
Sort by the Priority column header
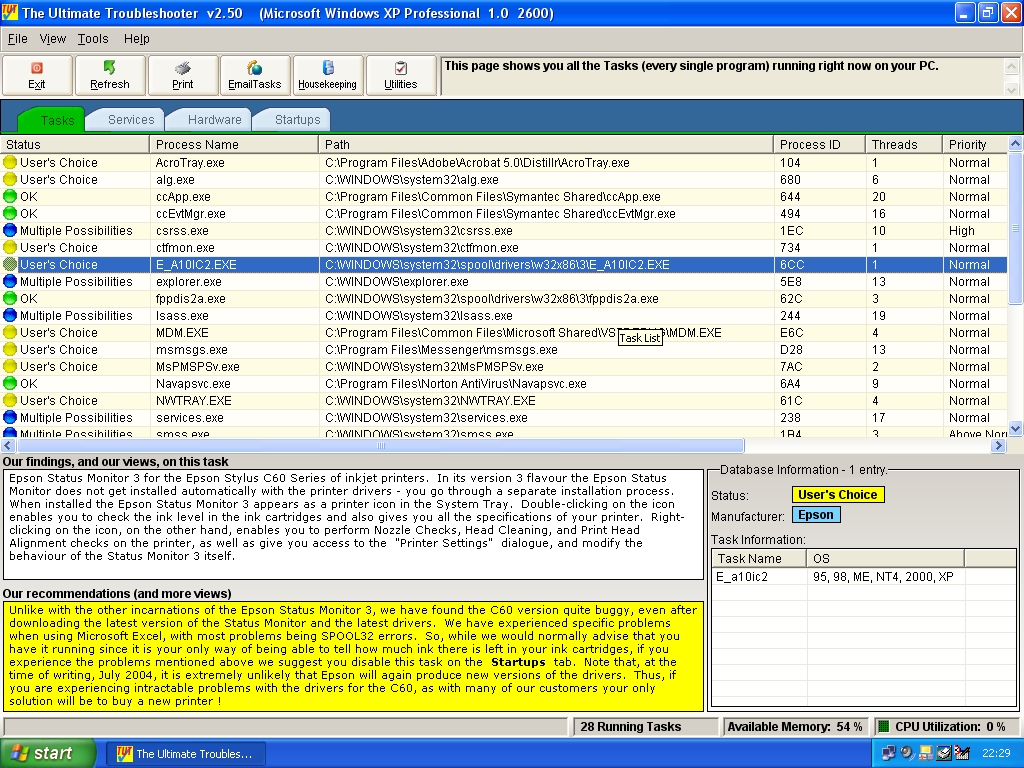pyautogui.click(x=975, y=144)
